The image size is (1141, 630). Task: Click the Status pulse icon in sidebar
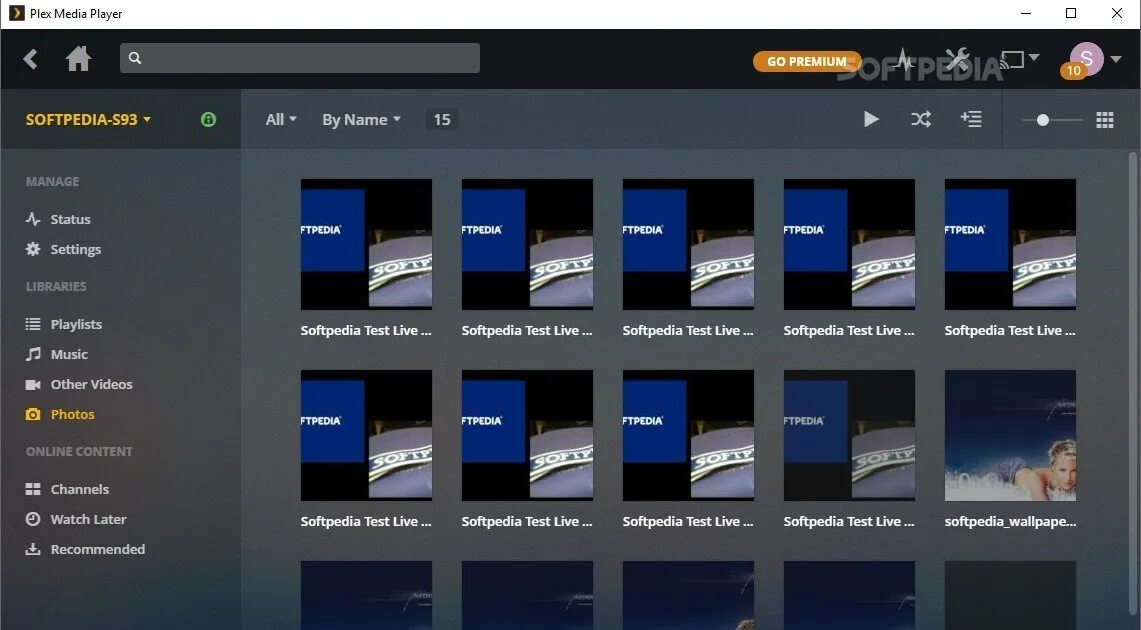coord(33,219)
